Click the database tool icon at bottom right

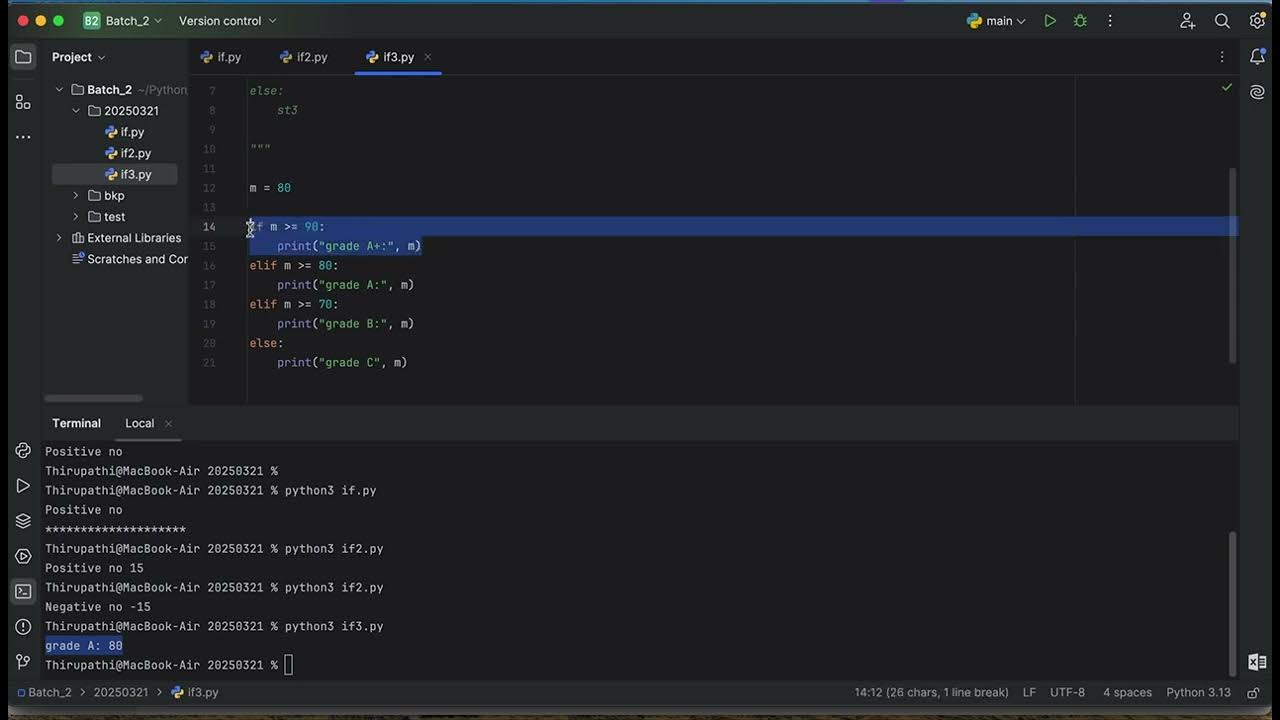(1258, 662)
